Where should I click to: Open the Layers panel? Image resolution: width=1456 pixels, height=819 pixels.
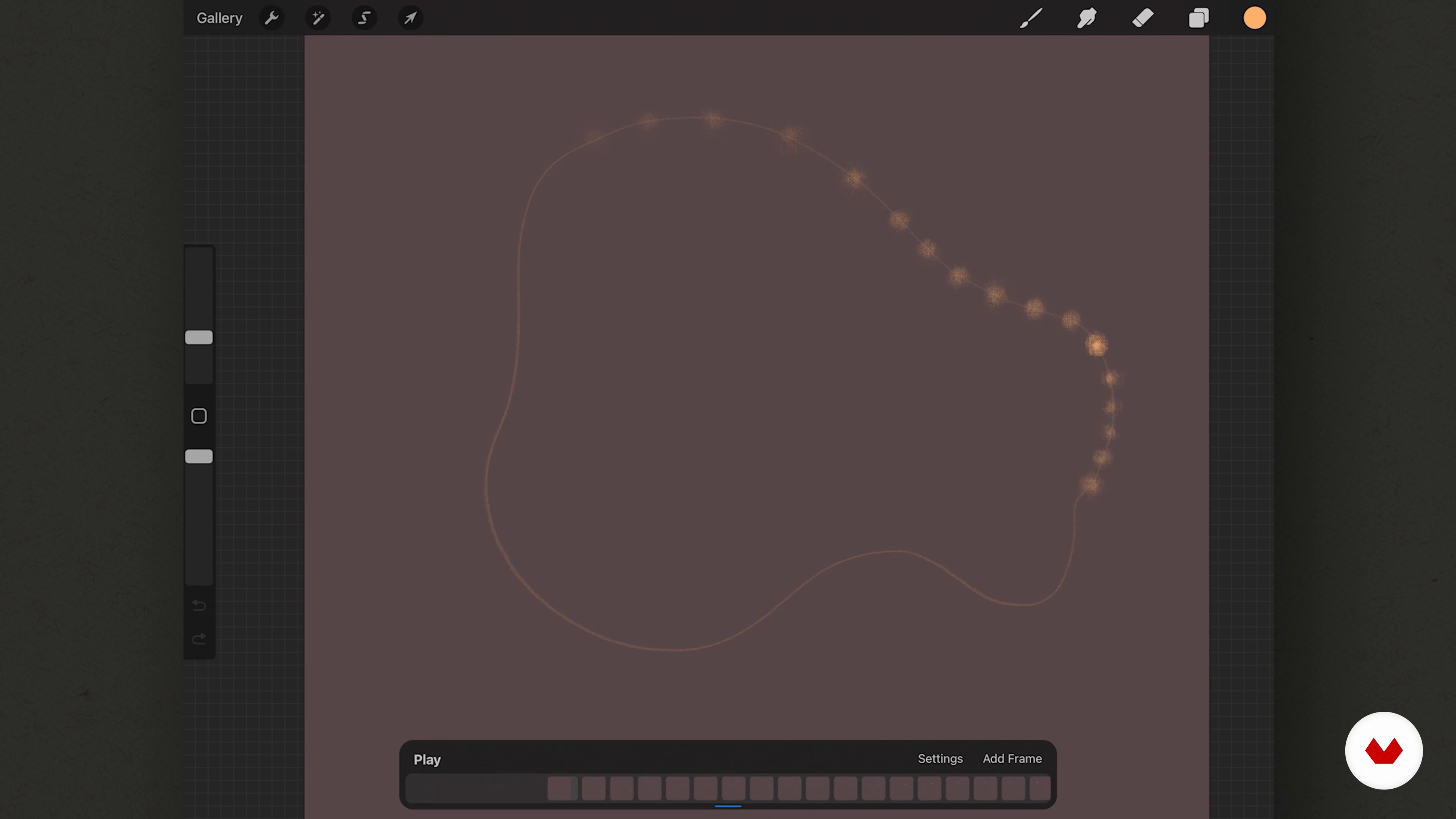[x=1199, y=18]
